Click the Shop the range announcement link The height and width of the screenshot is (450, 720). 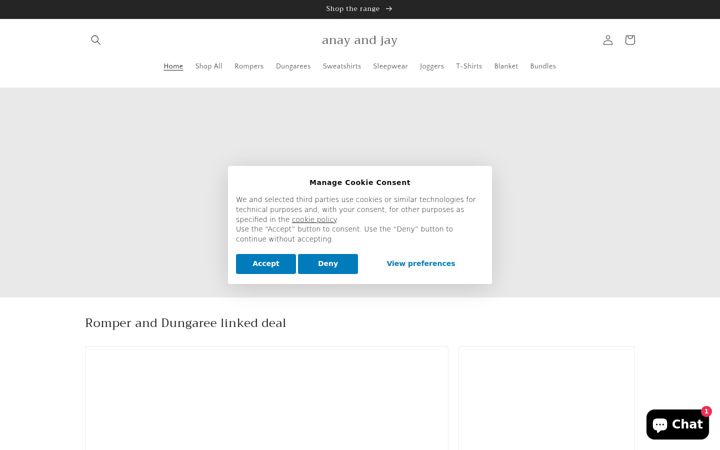click(x=359, y=9)
